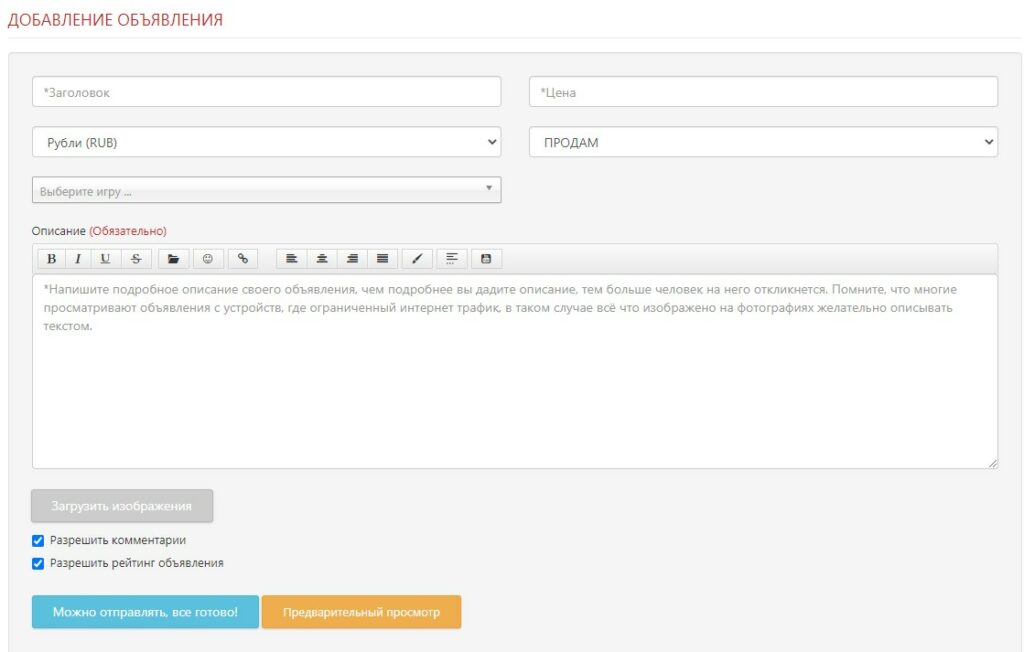Open the 'Выберите игру' game selector
Viewport: 1024px width, 652px height.
[x=266, y=190]
